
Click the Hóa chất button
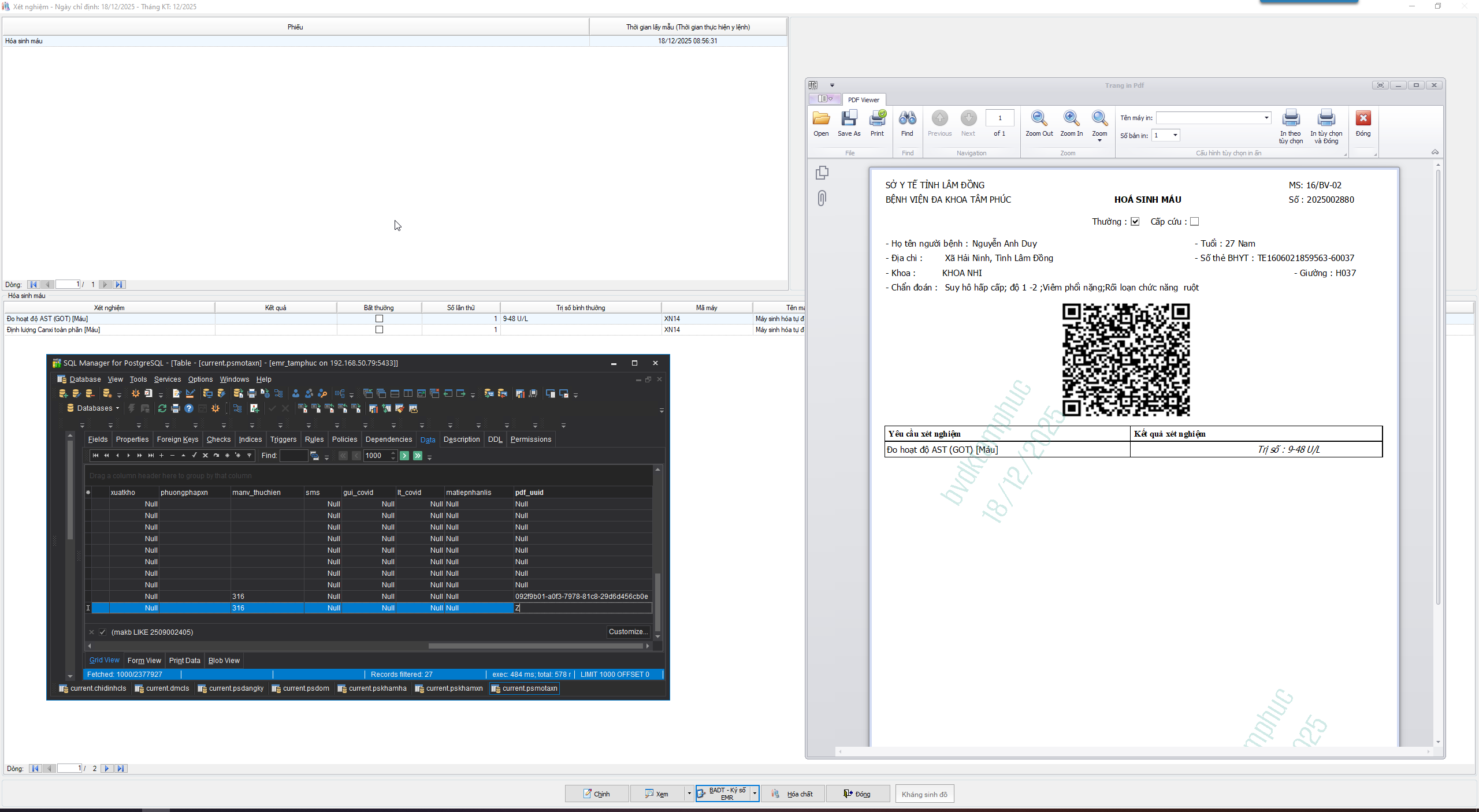click(x=793, y=794)
